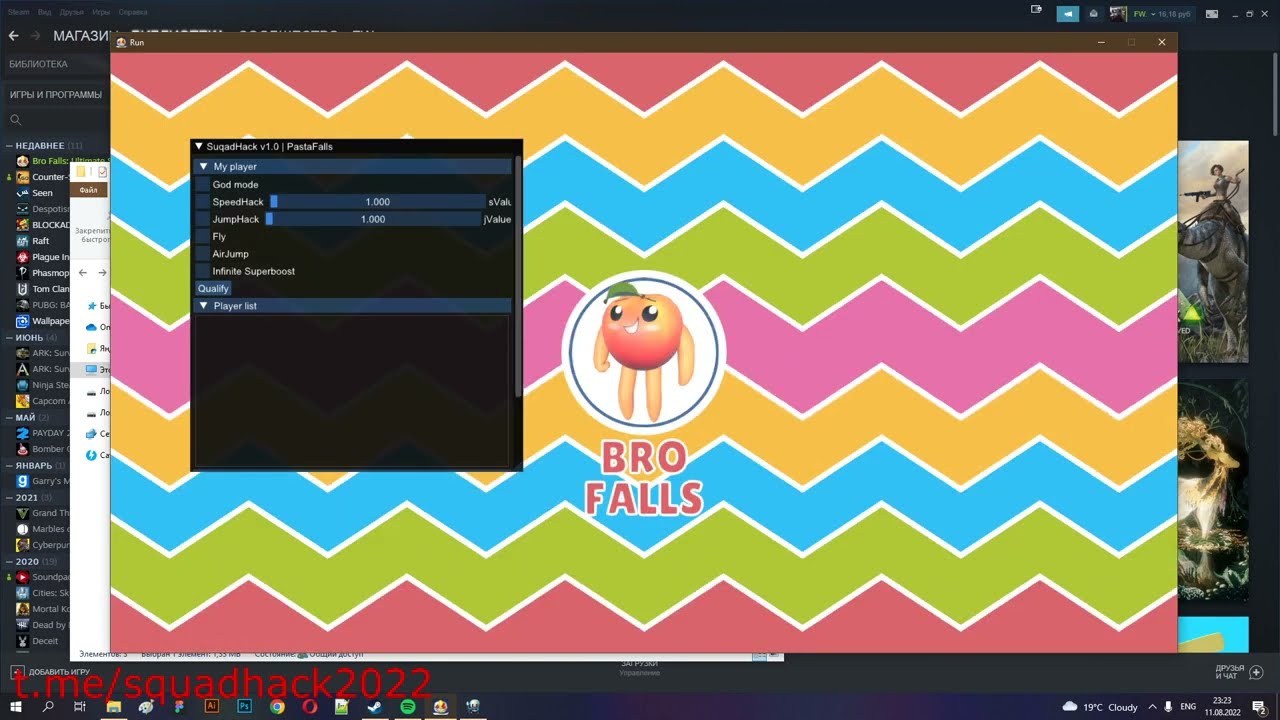
Task: Open FW account dropdown in Steam
Action: [x=1152, y=14]
